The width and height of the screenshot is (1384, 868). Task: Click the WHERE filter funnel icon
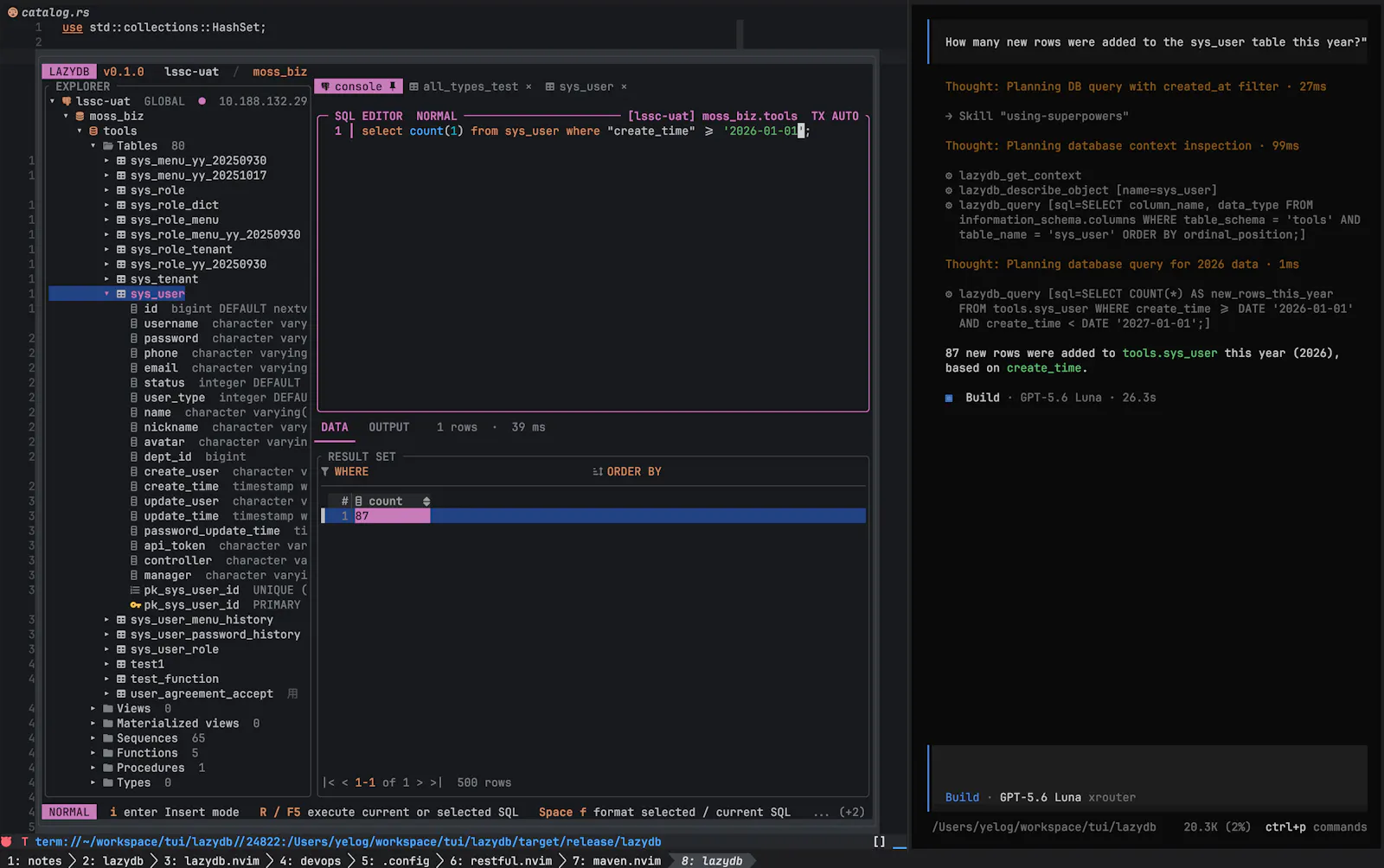pos(325,472)
